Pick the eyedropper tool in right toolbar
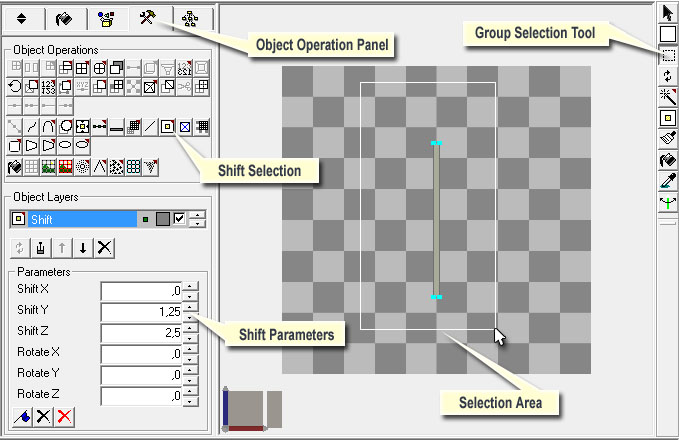679x440 pixels. tap(667, 180)
